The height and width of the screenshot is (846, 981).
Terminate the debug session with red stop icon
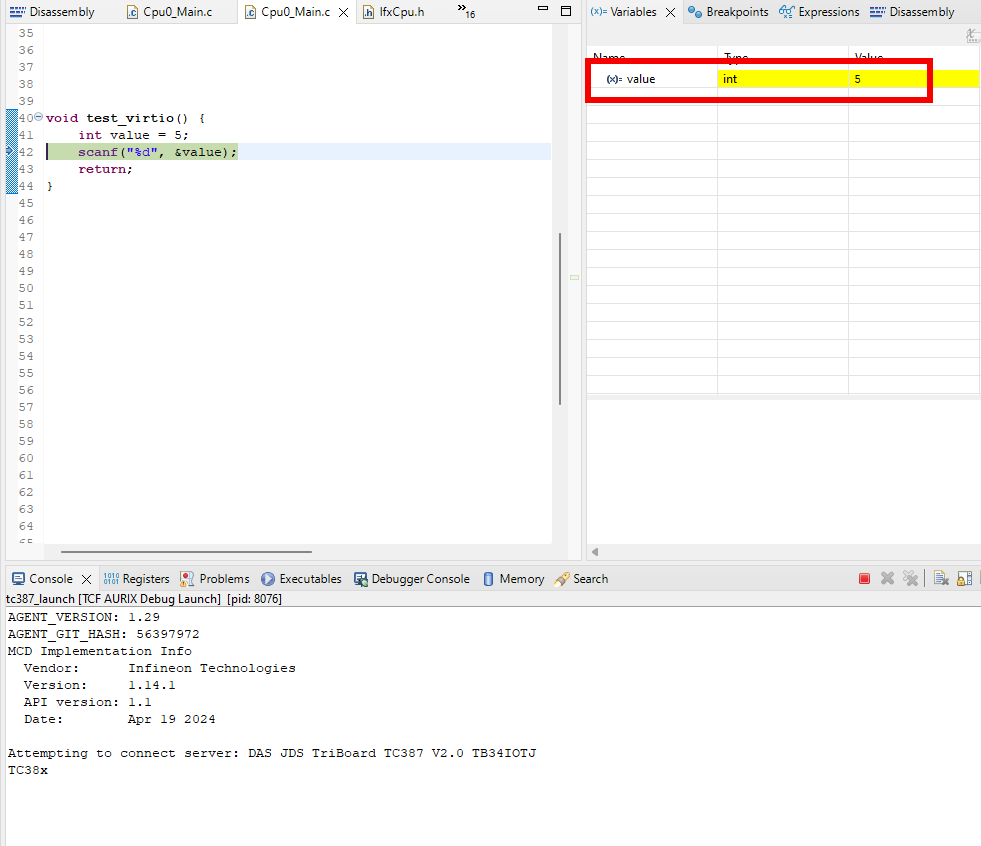point(865,579)
